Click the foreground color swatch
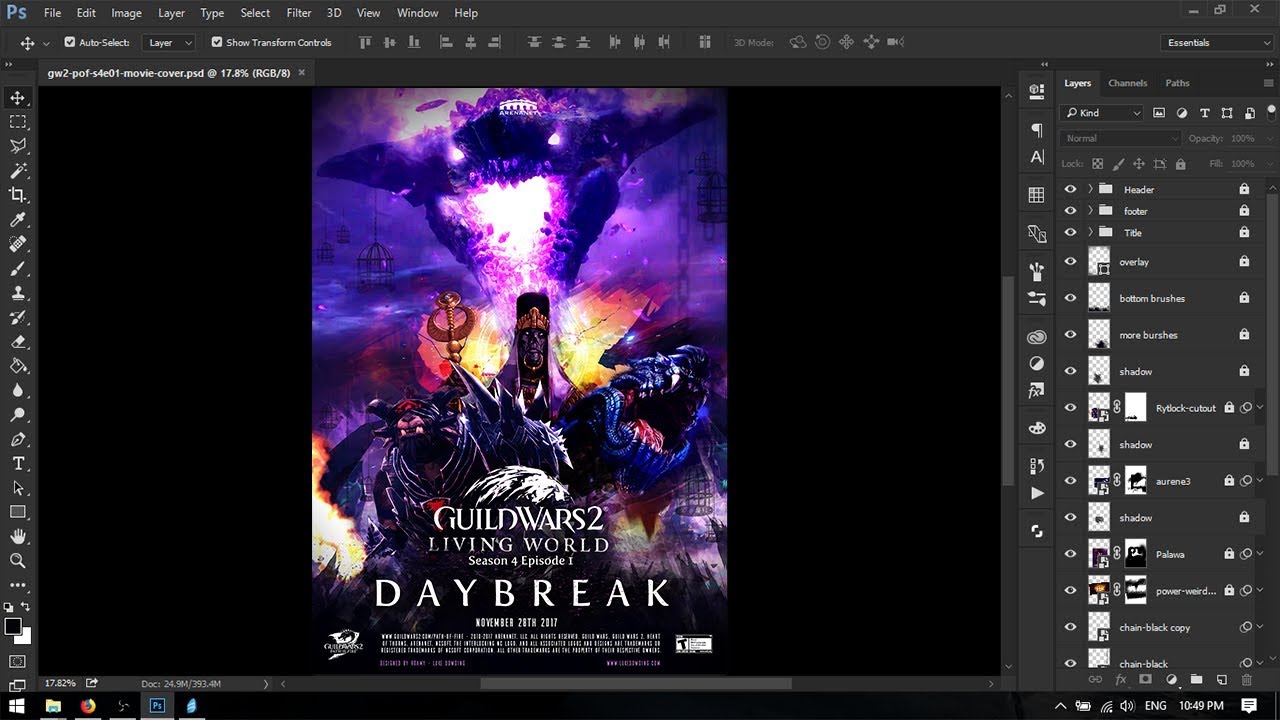 coord(13,626)
